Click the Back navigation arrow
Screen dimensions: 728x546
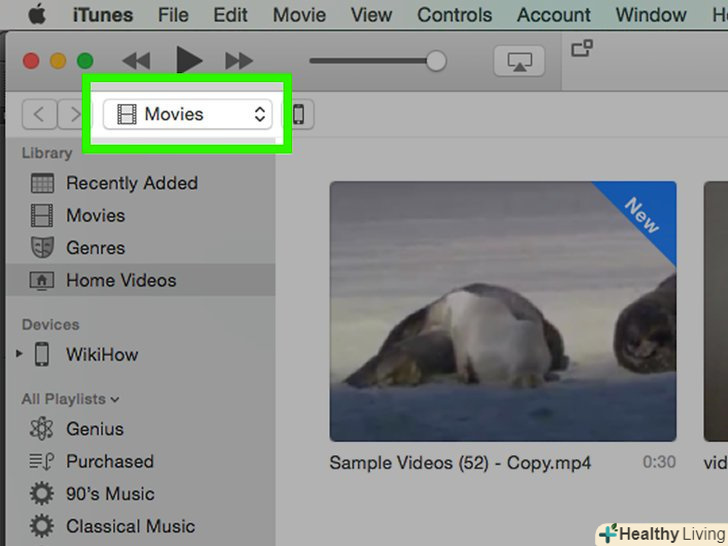click(39, 114)
